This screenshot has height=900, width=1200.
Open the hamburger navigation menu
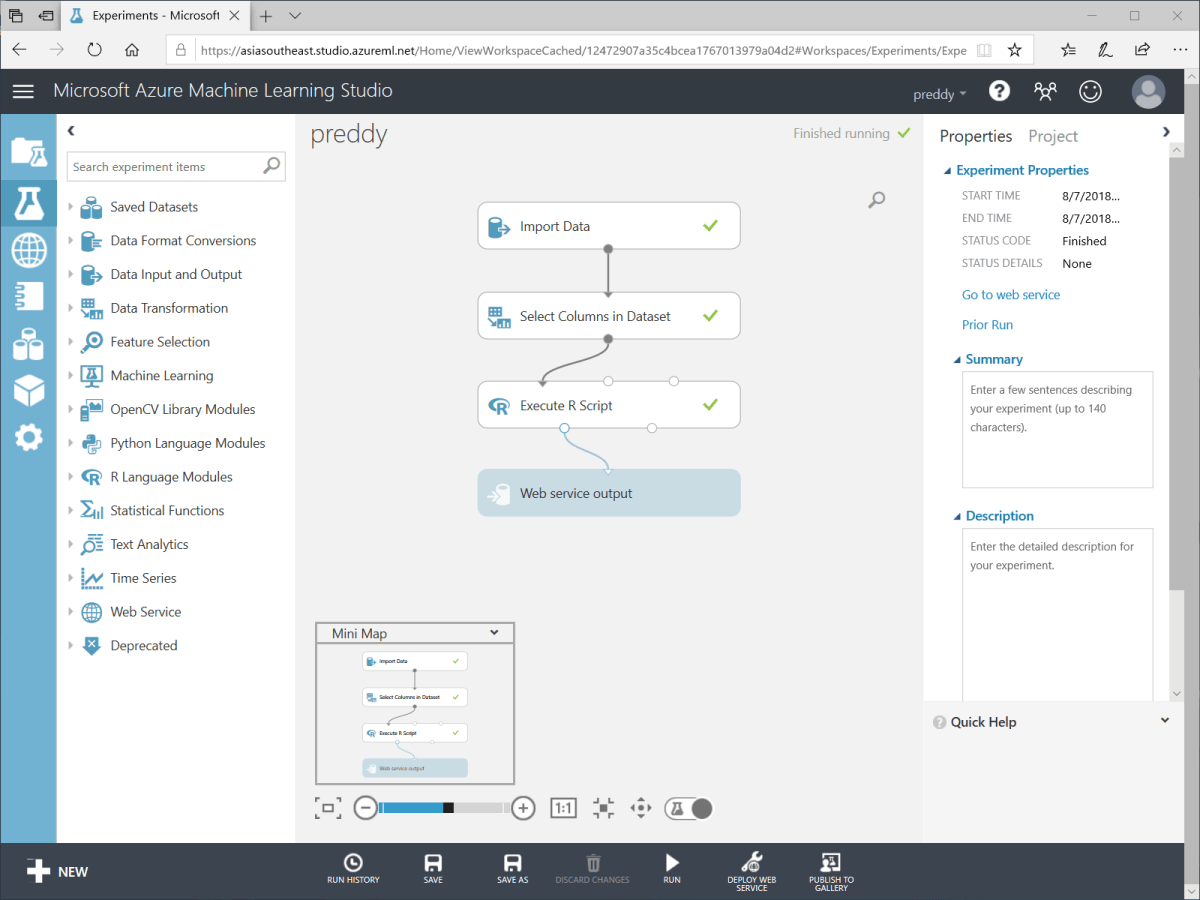click(23, 91)
